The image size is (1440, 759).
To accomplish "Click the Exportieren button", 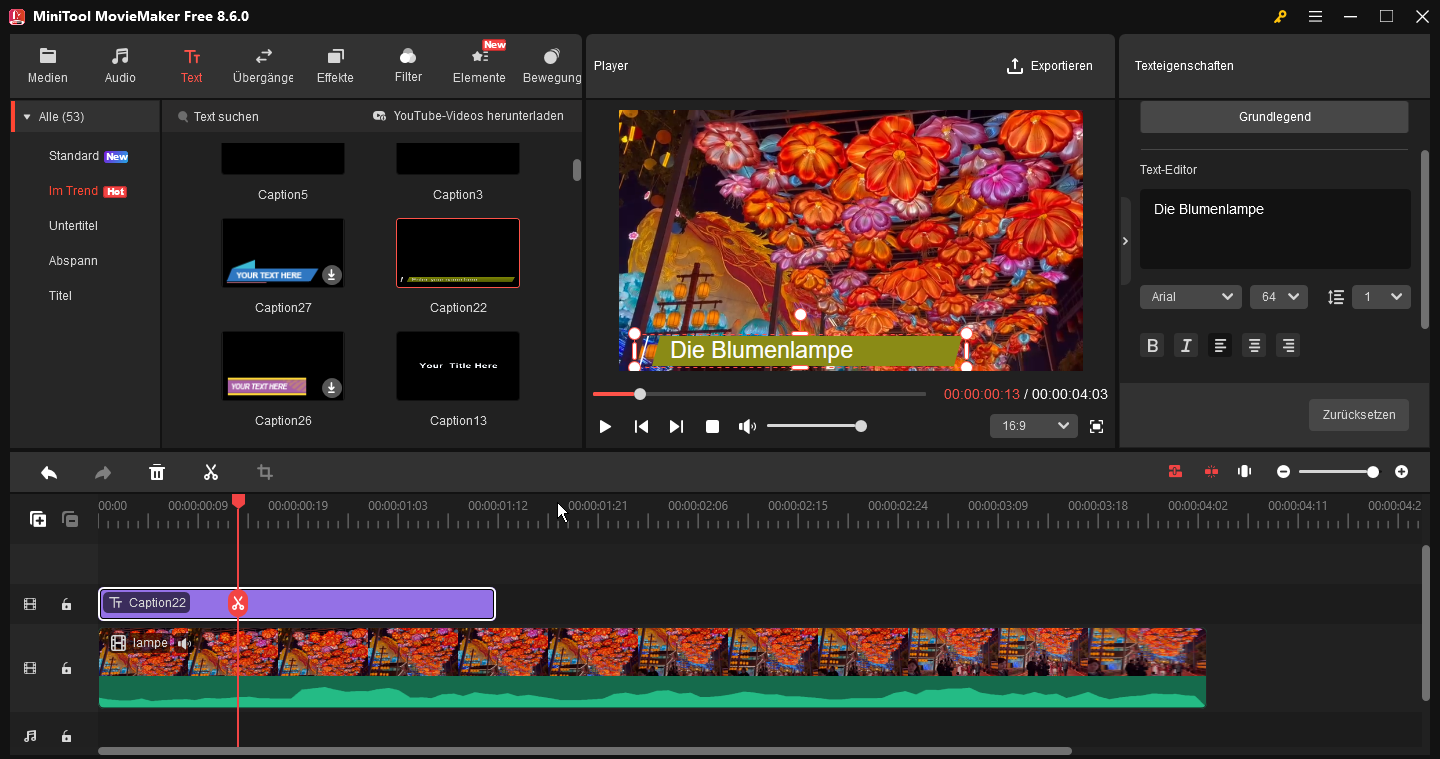I will 1050,65.
